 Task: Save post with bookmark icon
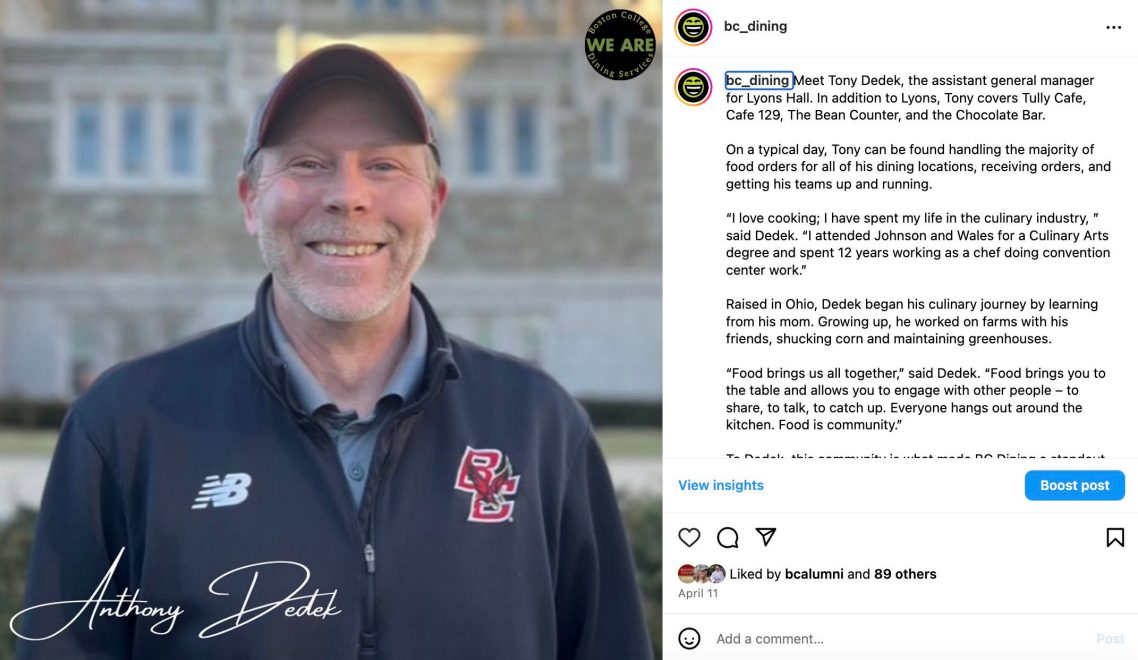[x=1115, y=537]
